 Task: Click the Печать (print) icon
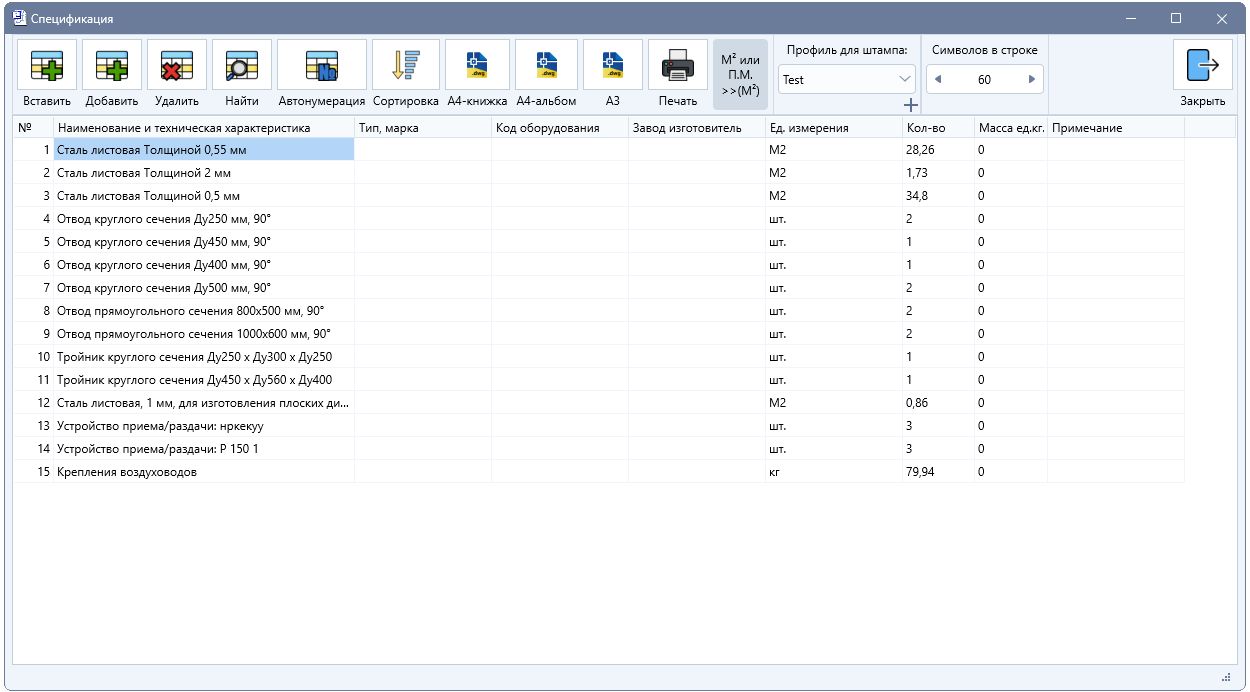(678, 65)
